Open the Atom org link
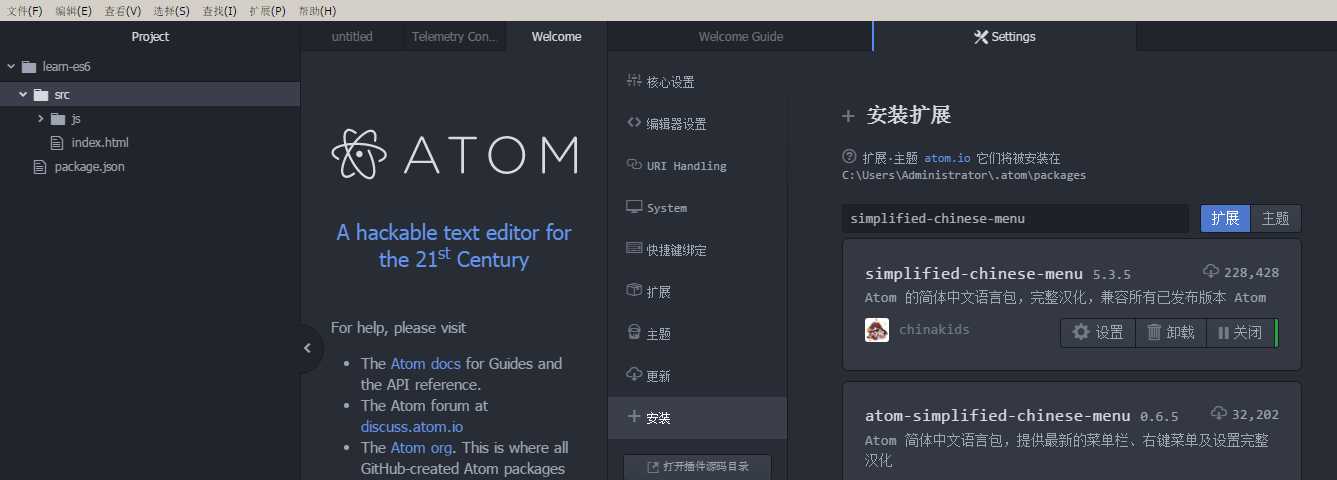 tap(420, 448)
